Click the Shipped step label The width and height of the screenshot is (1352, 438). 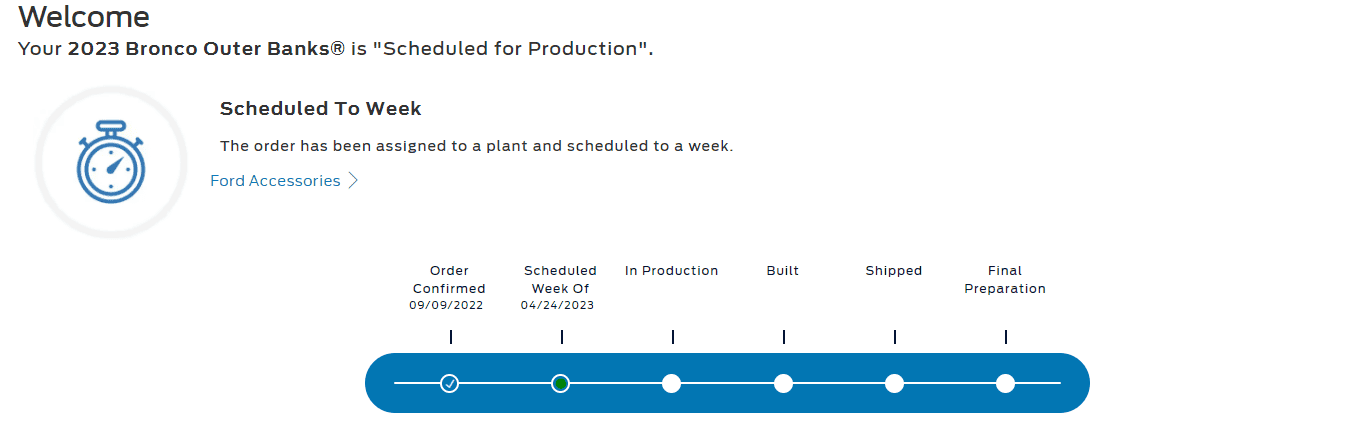(x=894, y=271)
